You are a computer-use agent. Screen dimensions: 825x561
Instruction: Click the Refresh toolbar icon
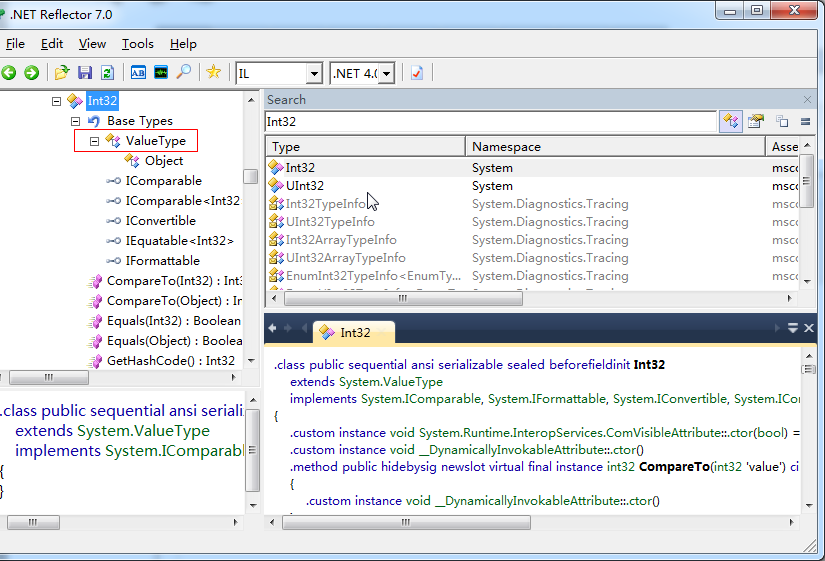[x=107, y=72]
